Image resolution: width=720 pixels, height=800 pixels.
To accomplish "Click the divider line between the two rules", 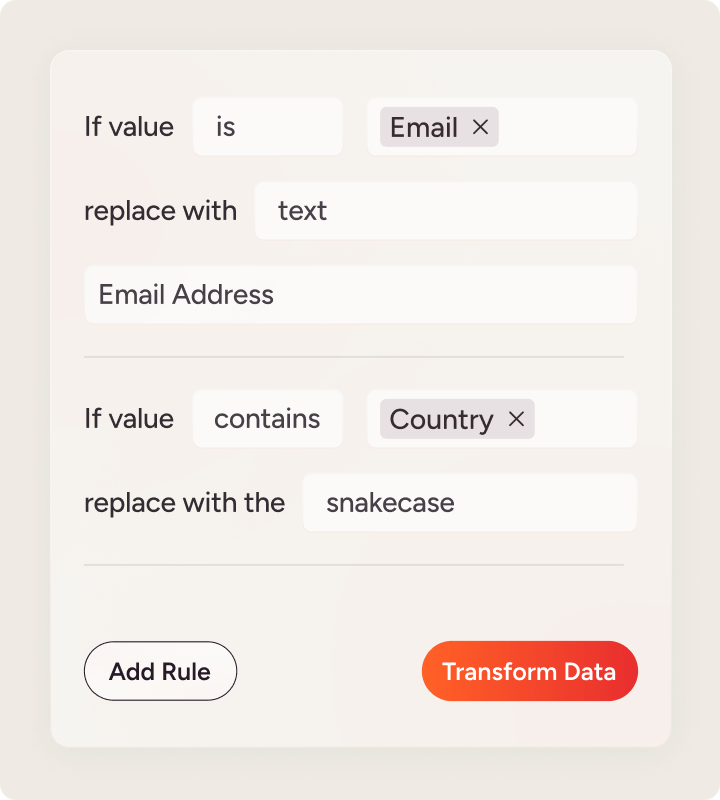I will (354, 357).
